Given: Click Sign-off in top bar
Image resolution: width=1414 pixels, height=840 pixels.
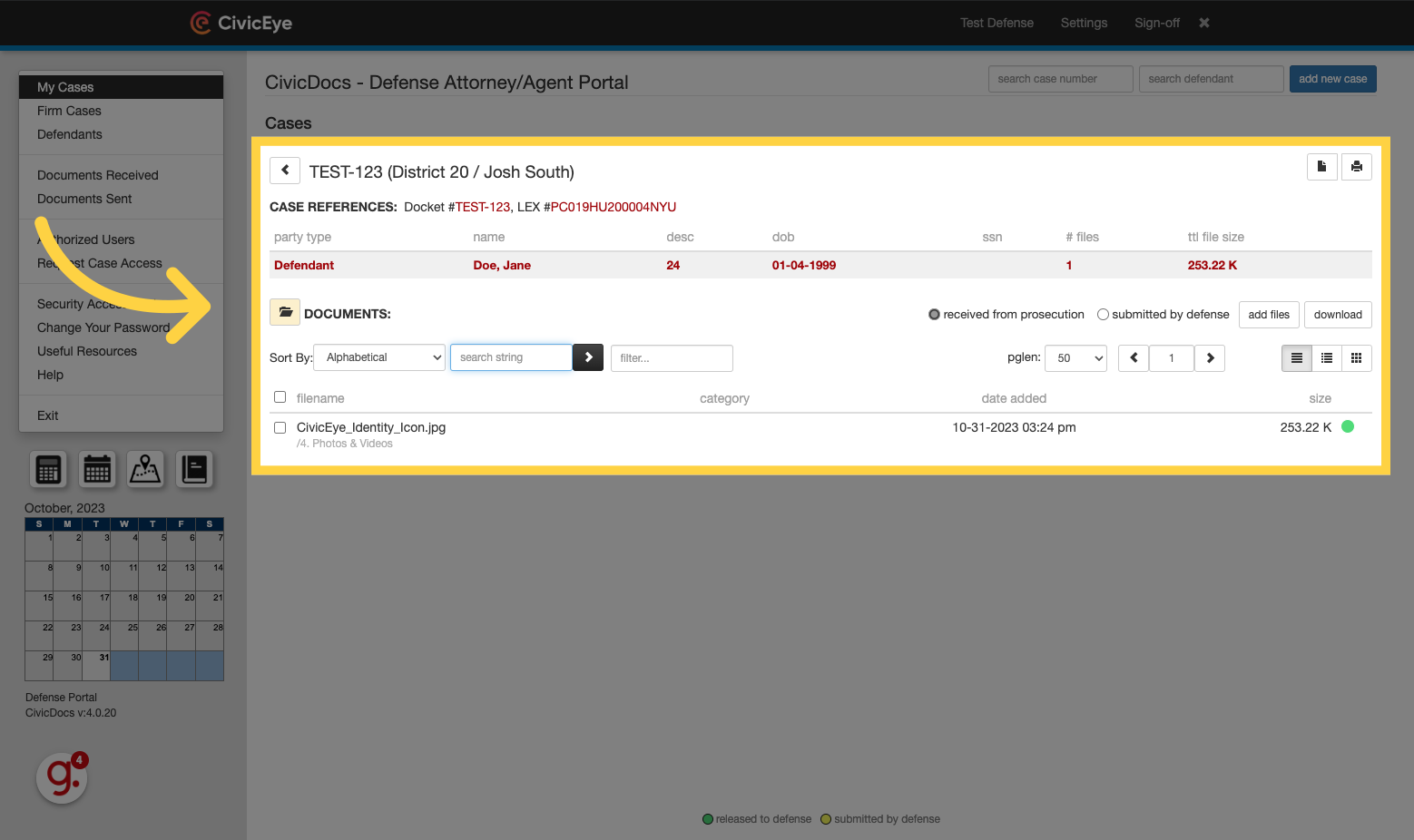Looking at the screenshot, I should 1157,23.
